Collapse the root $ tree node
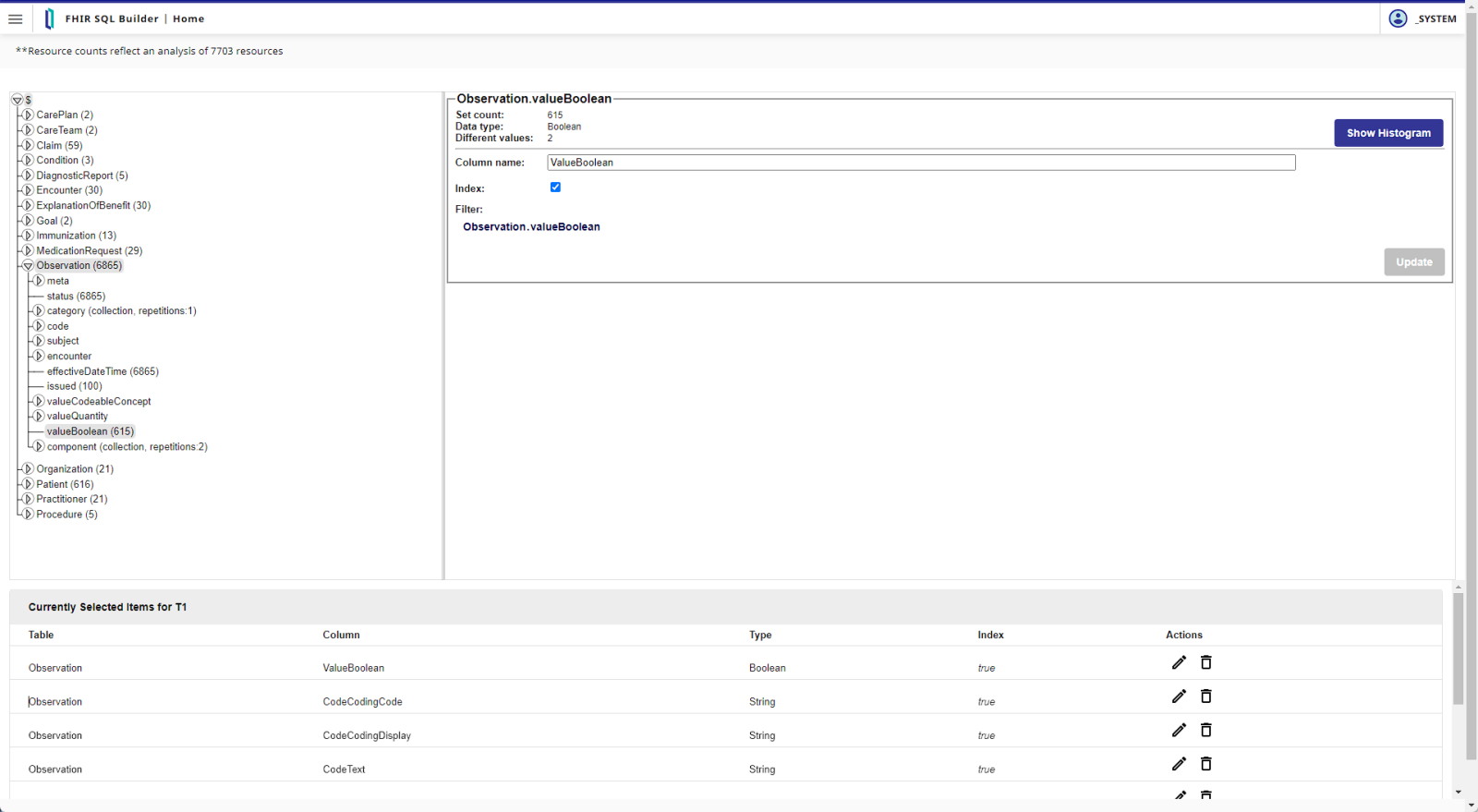This screenshot has height=812, width=1478. click(x=17, y=100)
